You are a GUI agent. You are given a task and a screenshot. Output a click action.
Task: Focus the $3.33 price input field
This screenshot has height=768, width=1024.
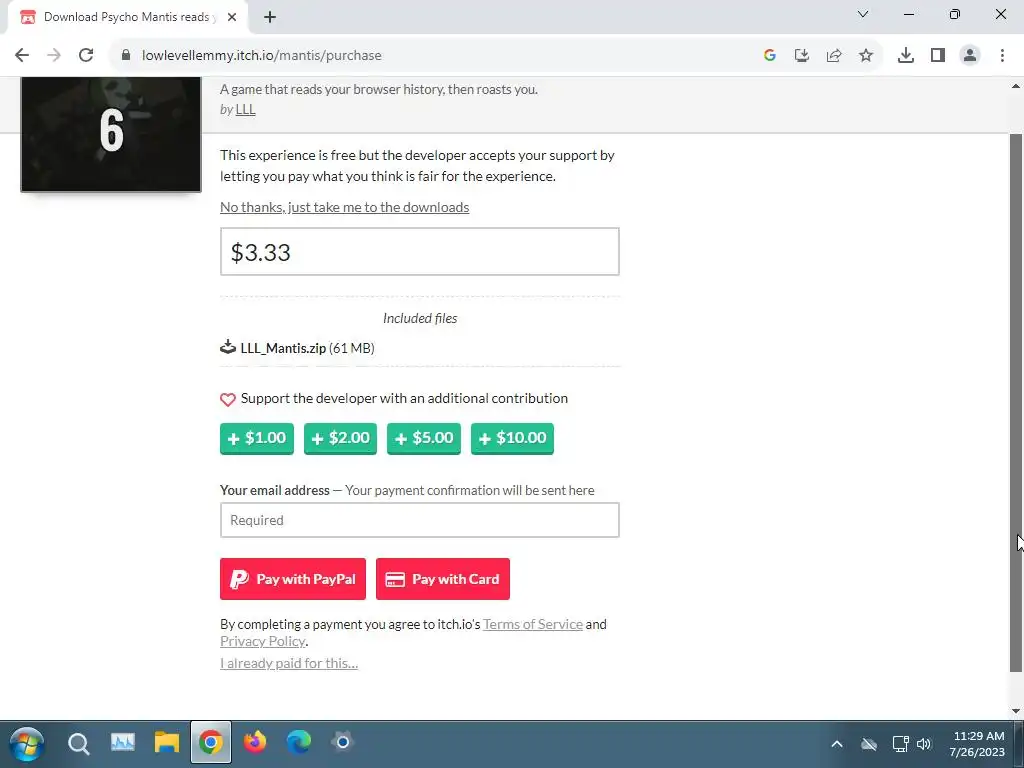click(419, 251)
